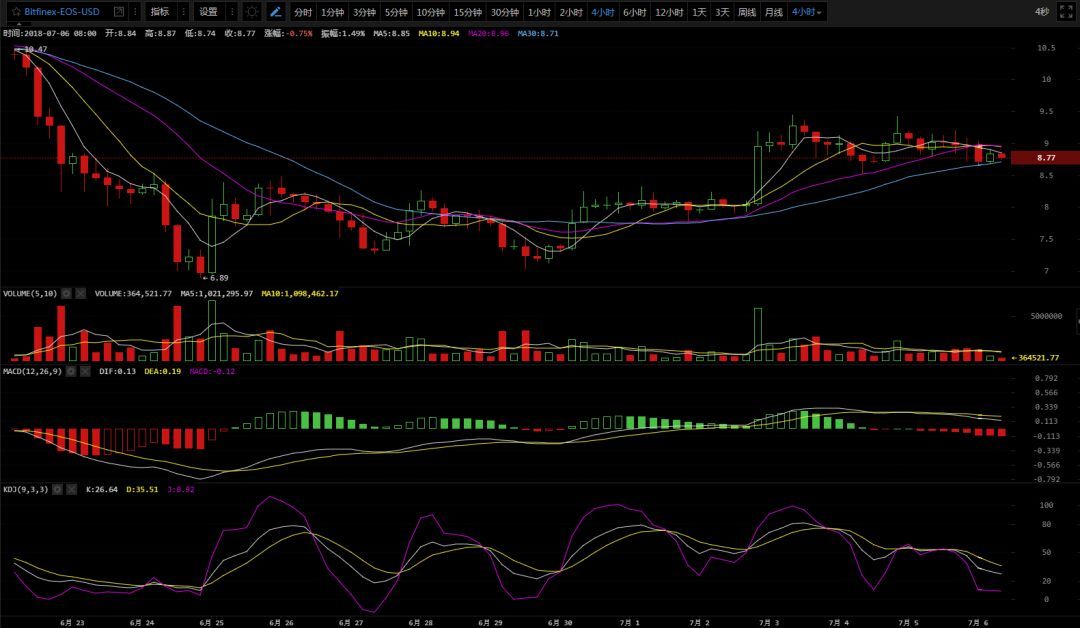This screenshot has height=628, width=1080.
Task: Select the highlighted 4小时 interval tab
Action: click(x=603, y=12)
